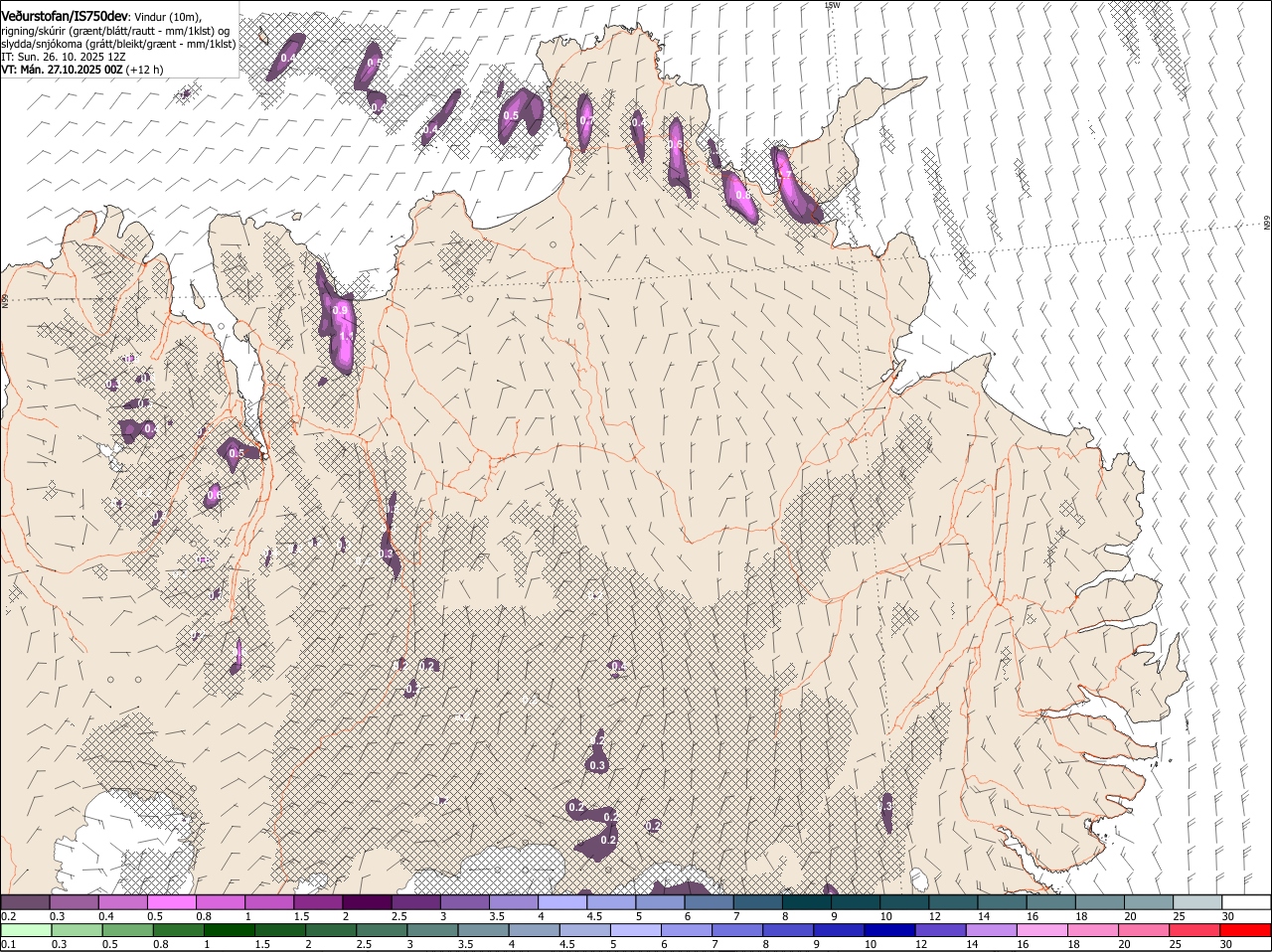
Task: Select the dark teal swatch between 8 and 9
Action: click(806, 901)
